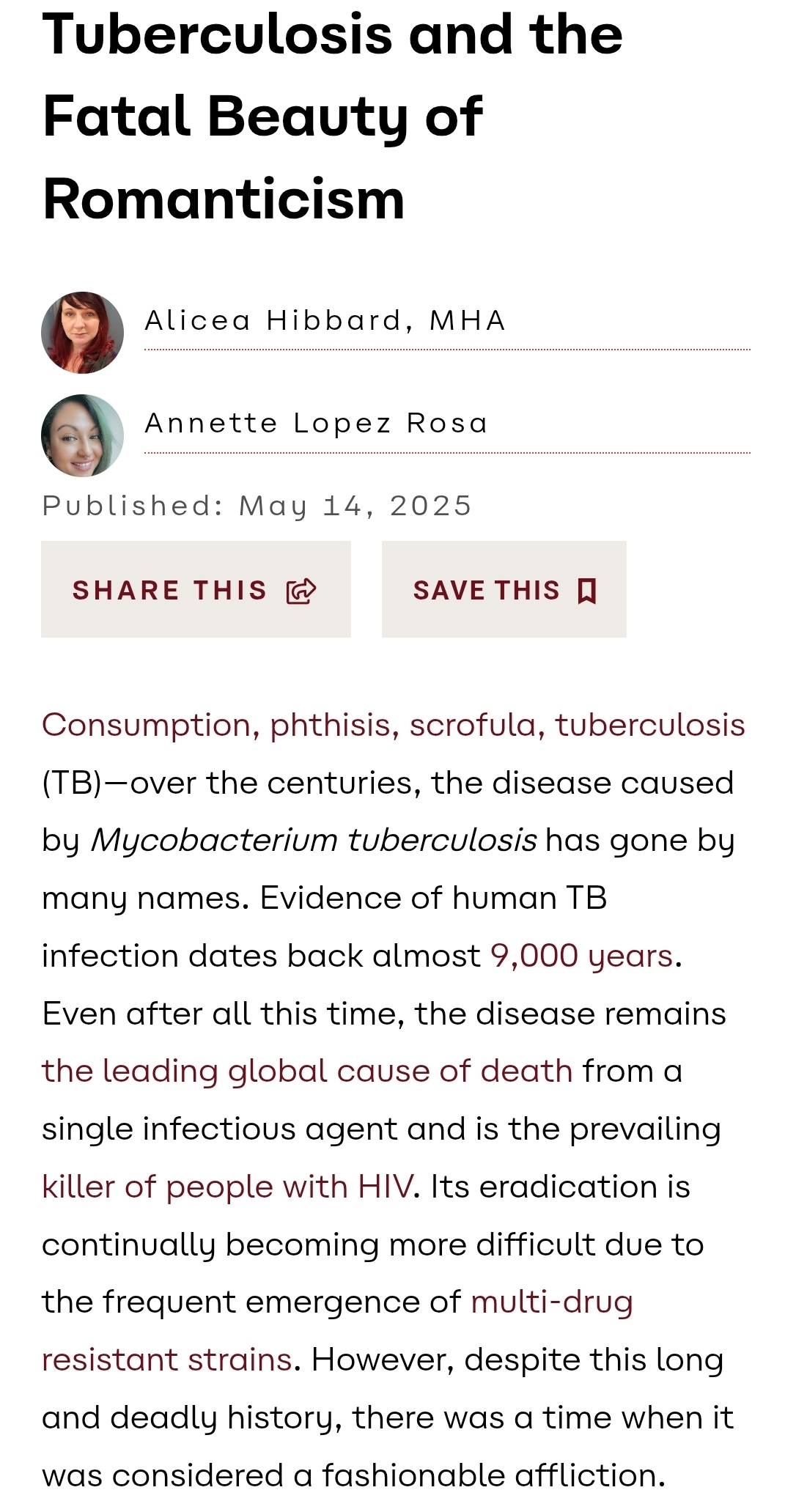
Task: Follow the resistant strains link text
Action: point(167,1360)
